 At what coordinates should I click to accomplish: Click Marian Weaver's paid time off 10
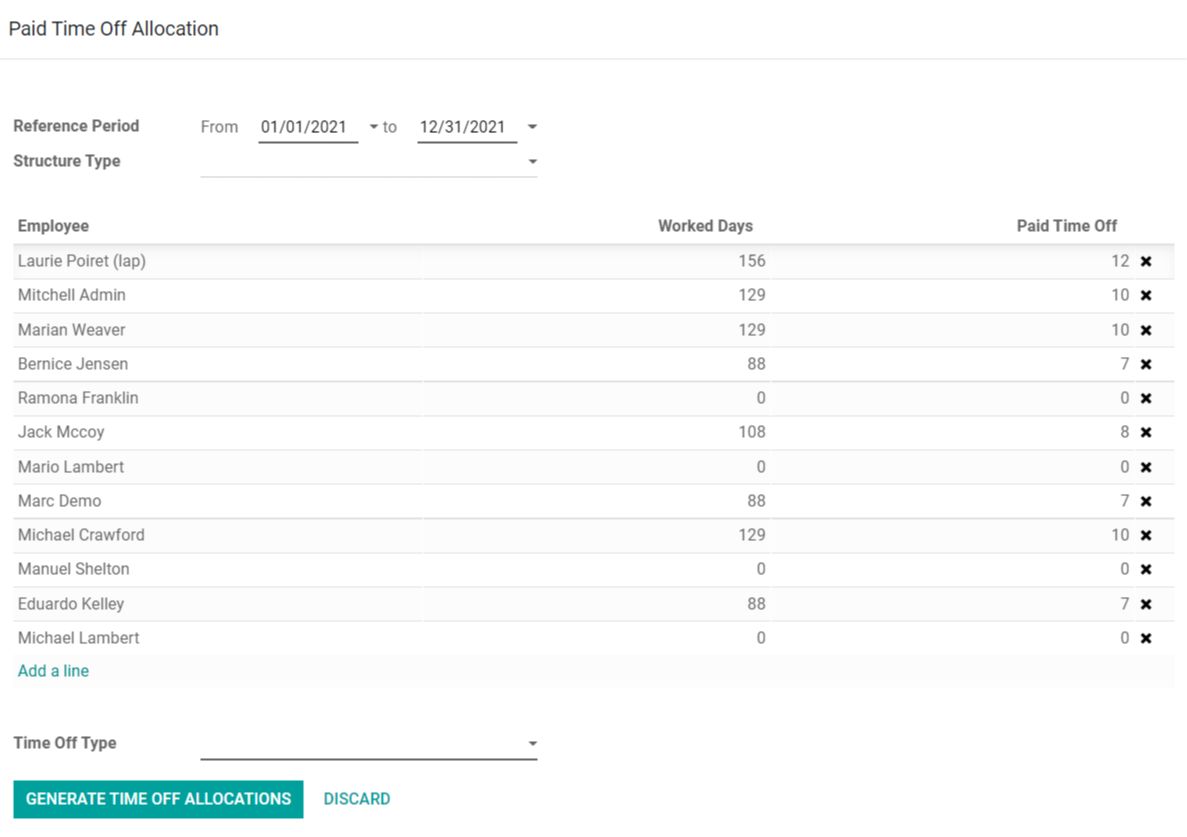pos(1120,330)
